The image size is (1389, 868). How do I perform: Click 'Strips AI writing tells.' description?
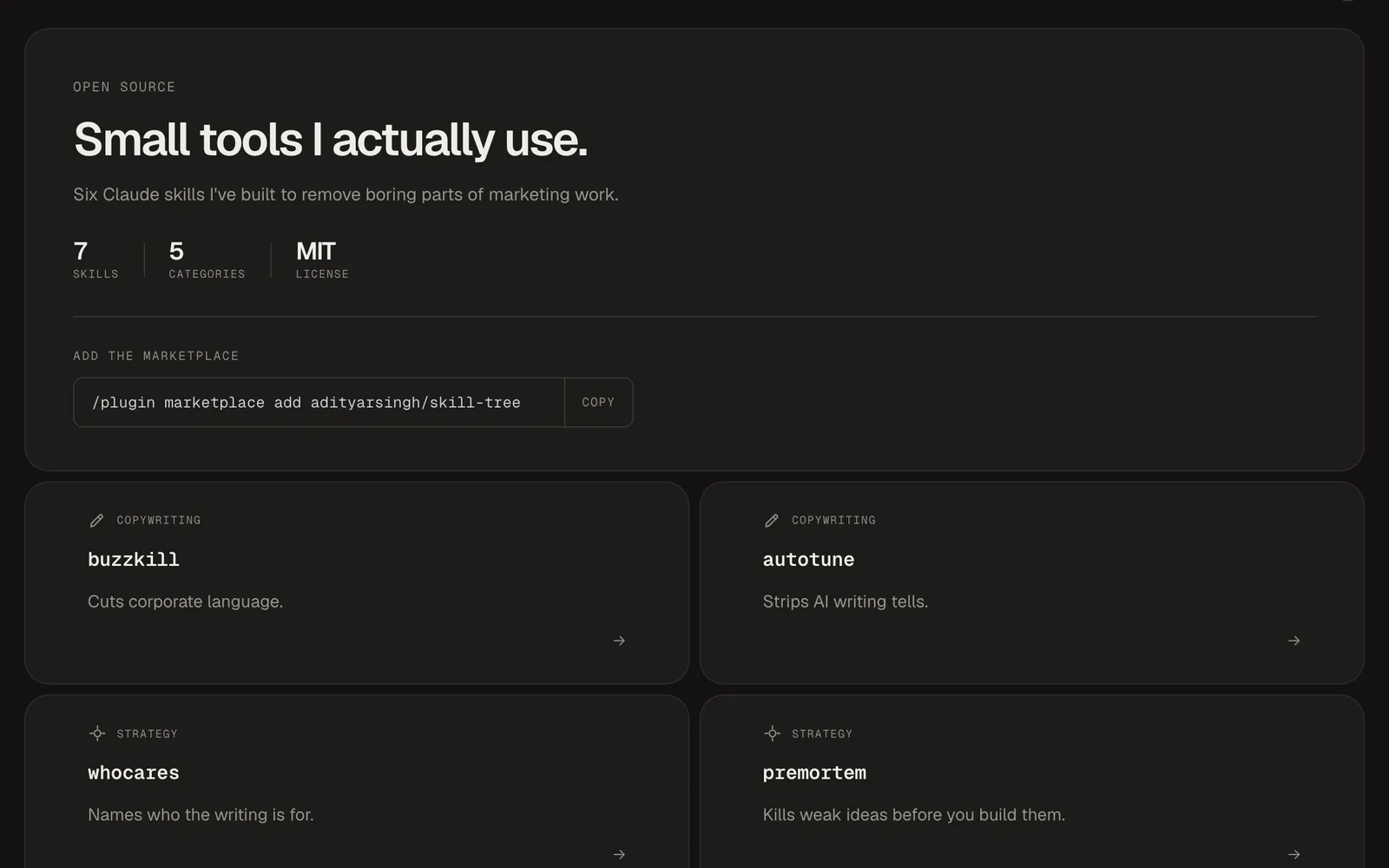click(x=846, y=602)
